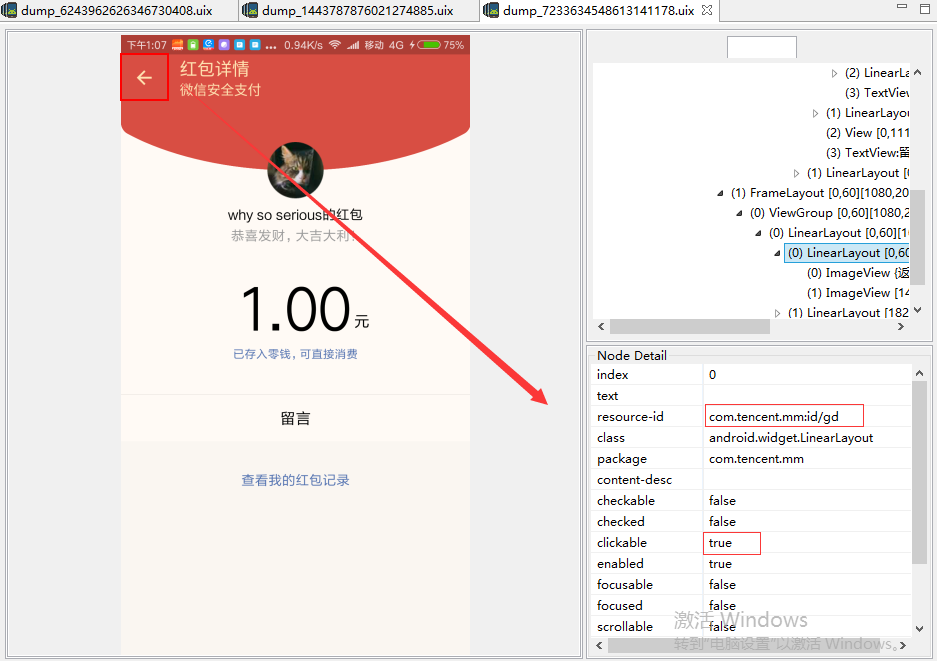Click the file icon on dump_1443787876021274885.uix tab
Image resolution: width=937 pixels, height=661 pixels.
[x=250, y=10]
